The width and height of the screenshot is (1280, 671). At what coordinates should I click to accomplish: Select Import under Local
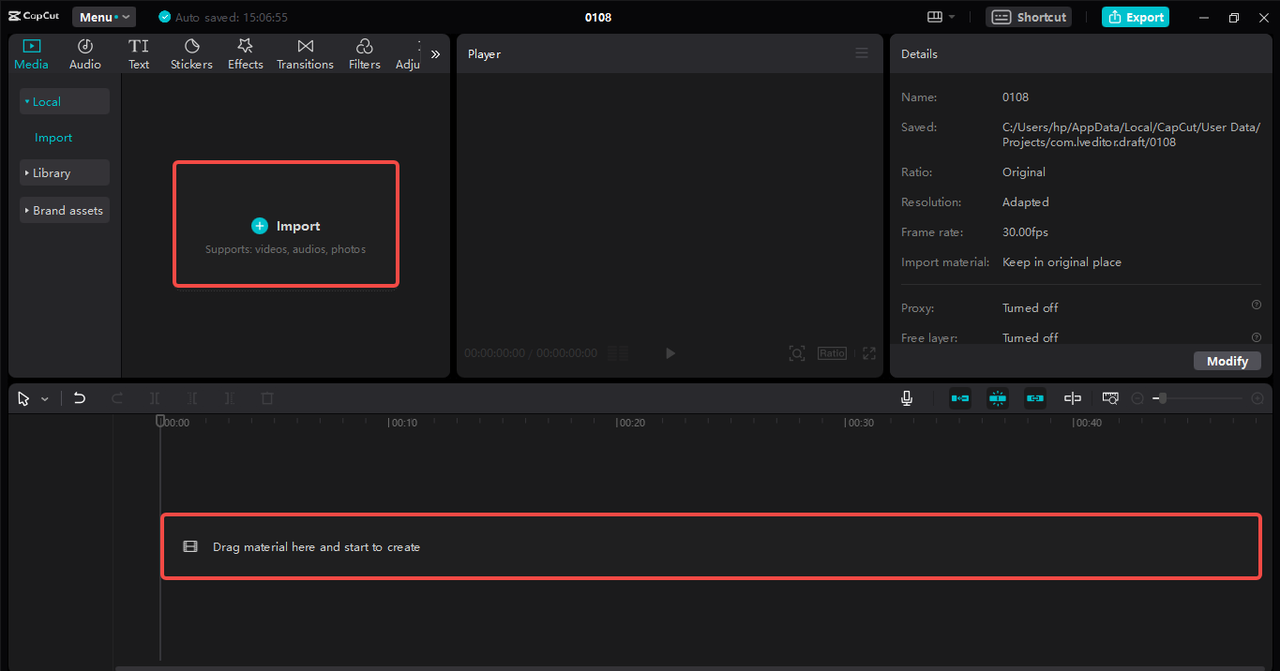[54, 138]
